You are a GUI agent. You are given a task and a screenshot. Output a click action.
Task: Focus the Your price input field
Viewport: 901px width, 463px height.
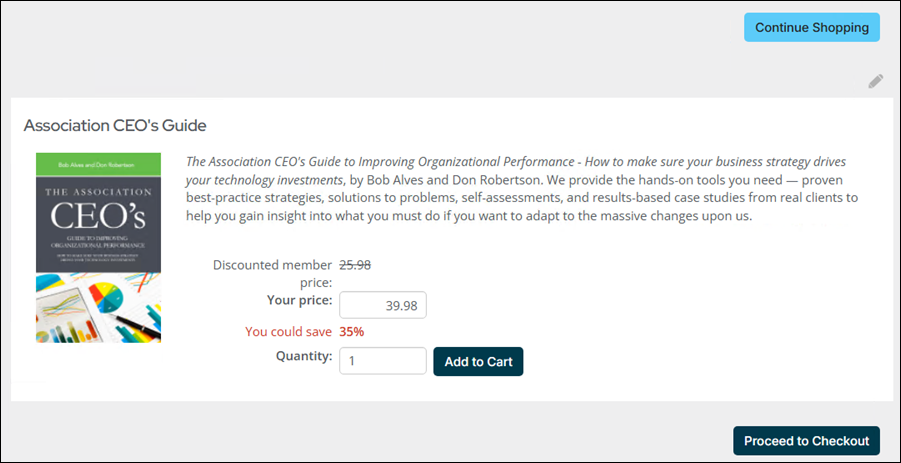383,305
